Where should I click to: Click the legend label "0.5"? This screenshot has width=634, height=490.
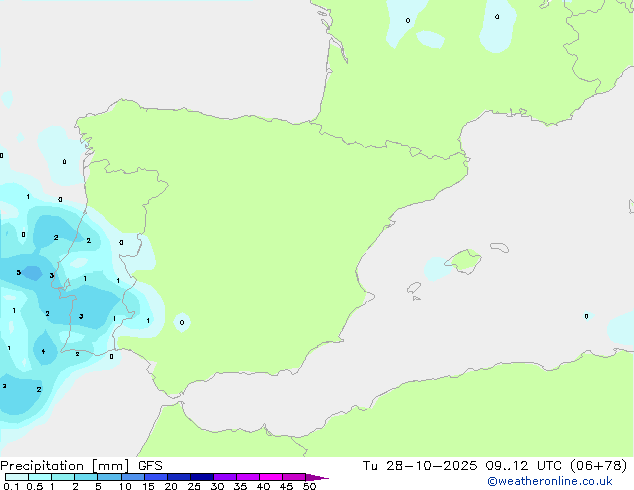35,486
